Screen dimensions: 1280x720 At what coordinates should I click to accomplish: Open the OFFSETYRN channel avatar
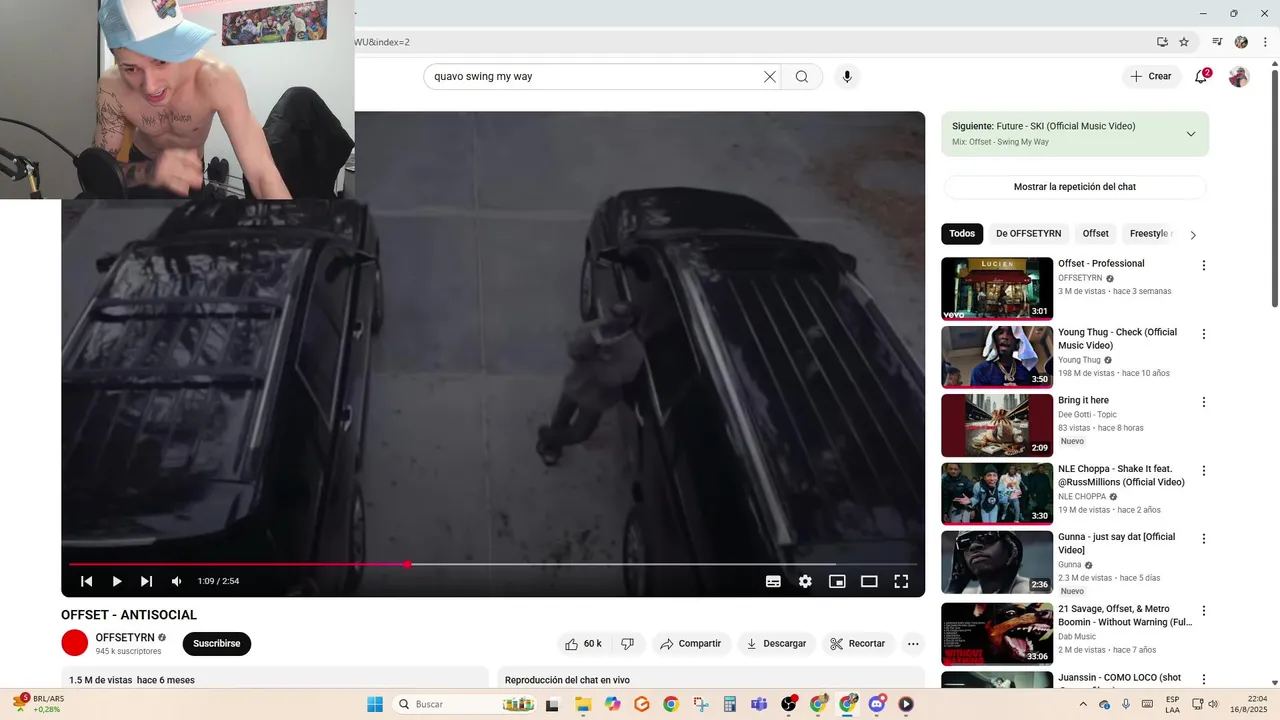click(75, 643)
